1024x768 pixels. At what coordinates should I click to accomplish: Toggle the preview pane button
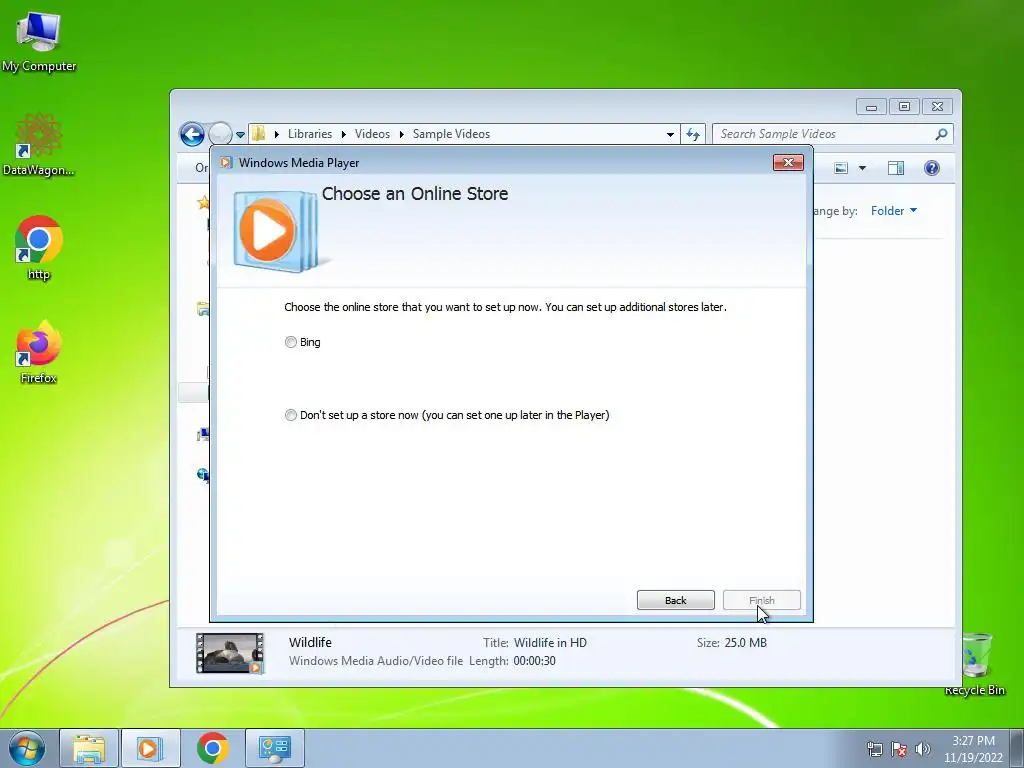point(896,168)
